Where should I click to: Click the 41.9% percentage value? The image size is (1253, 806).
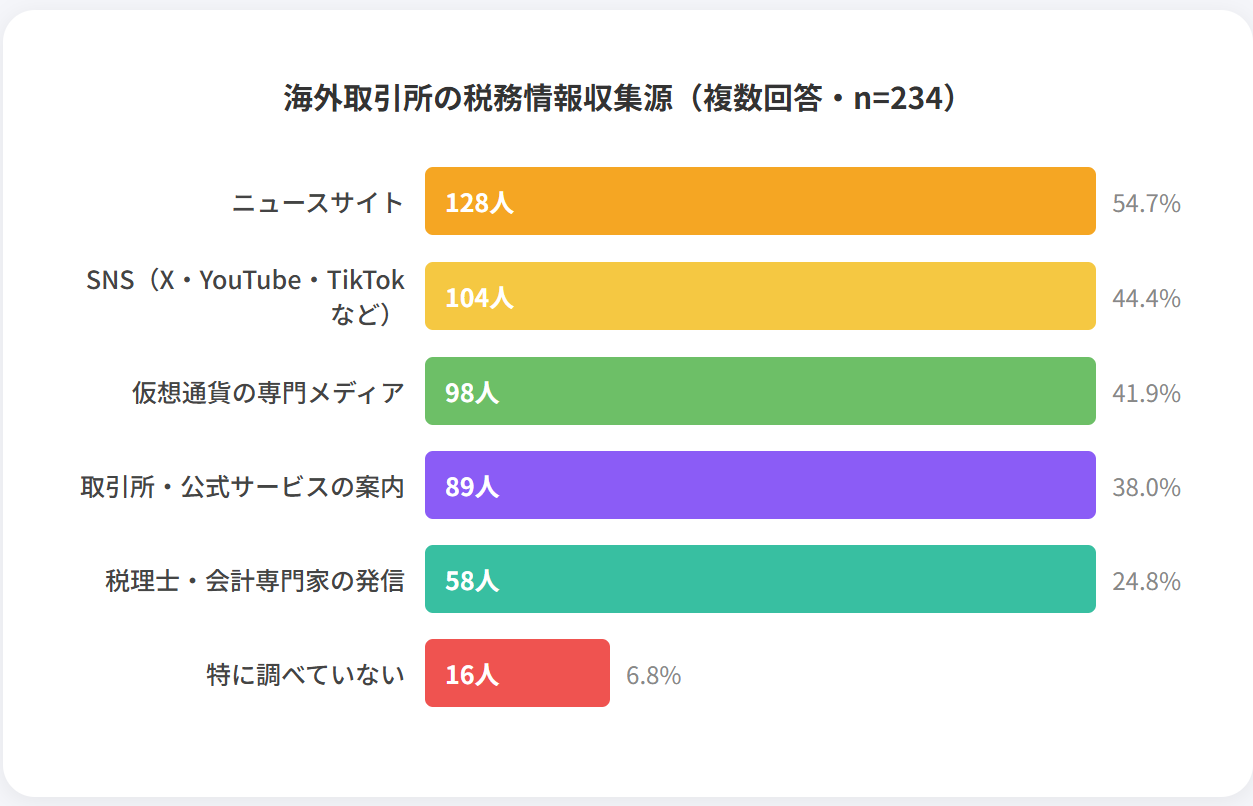1146,393
